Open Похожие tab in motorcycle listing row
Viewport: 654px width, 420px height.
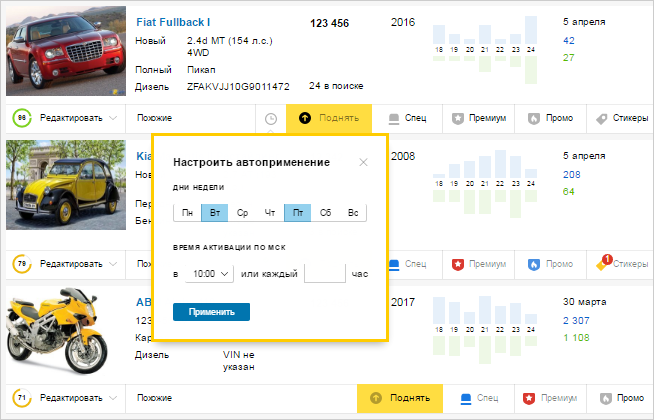(155, 398)
